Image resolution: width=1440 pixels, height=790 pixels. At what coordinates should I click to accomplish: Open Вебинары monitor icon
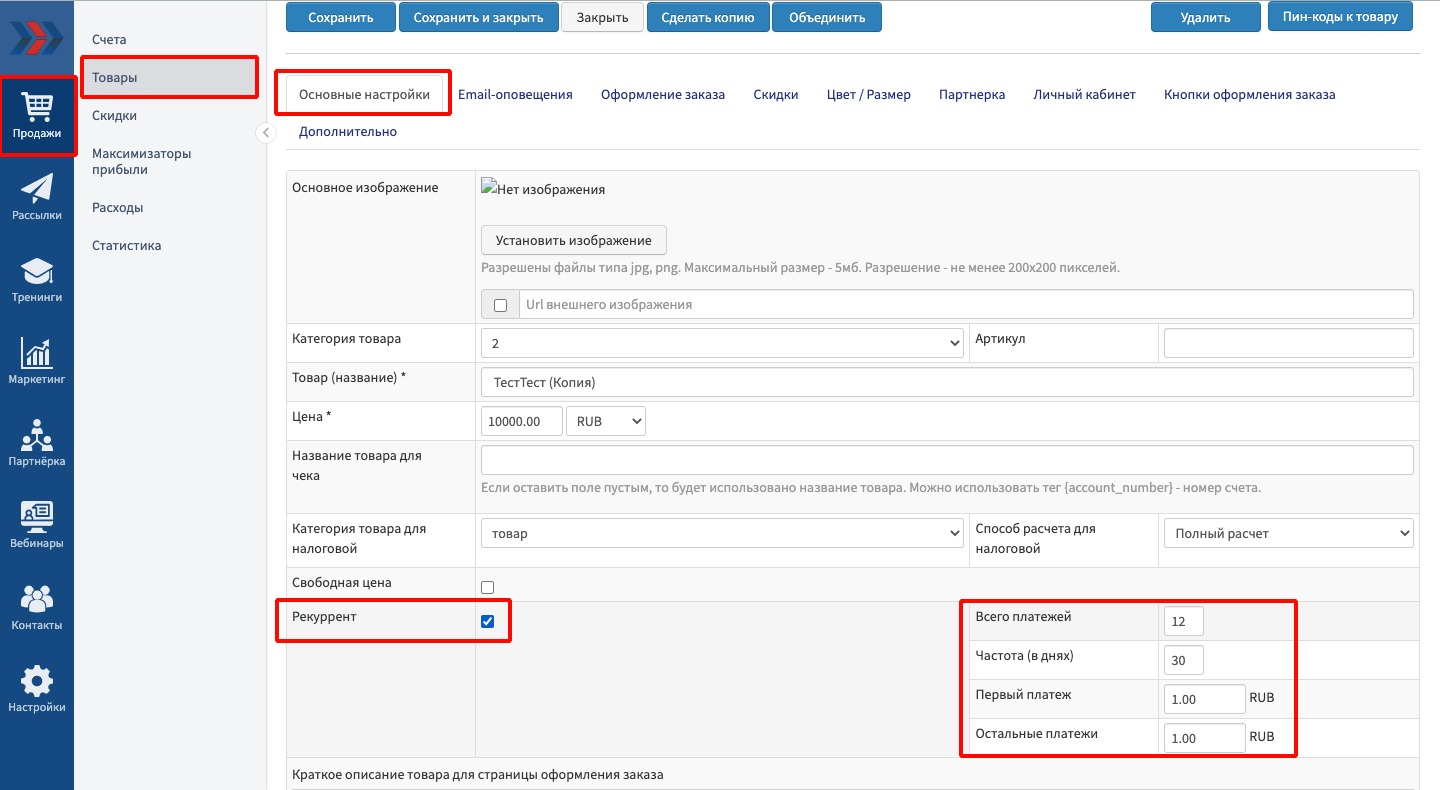(37, 525)
